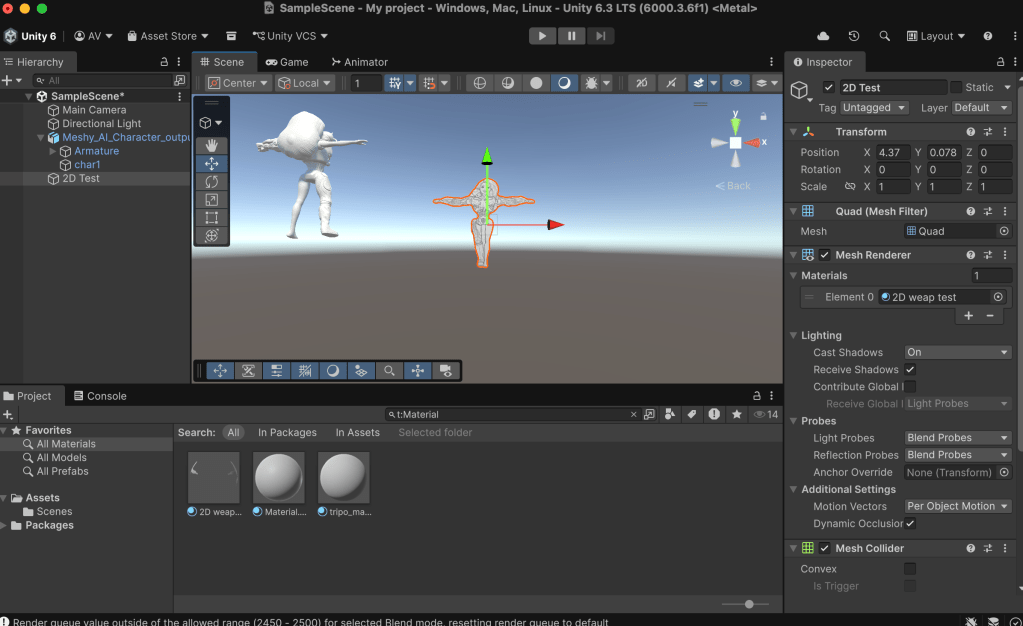Image resolution: width=1023 pixels, height=626 pixels.
Task: Select the Rect transform tool
Action: coord(211,218)
